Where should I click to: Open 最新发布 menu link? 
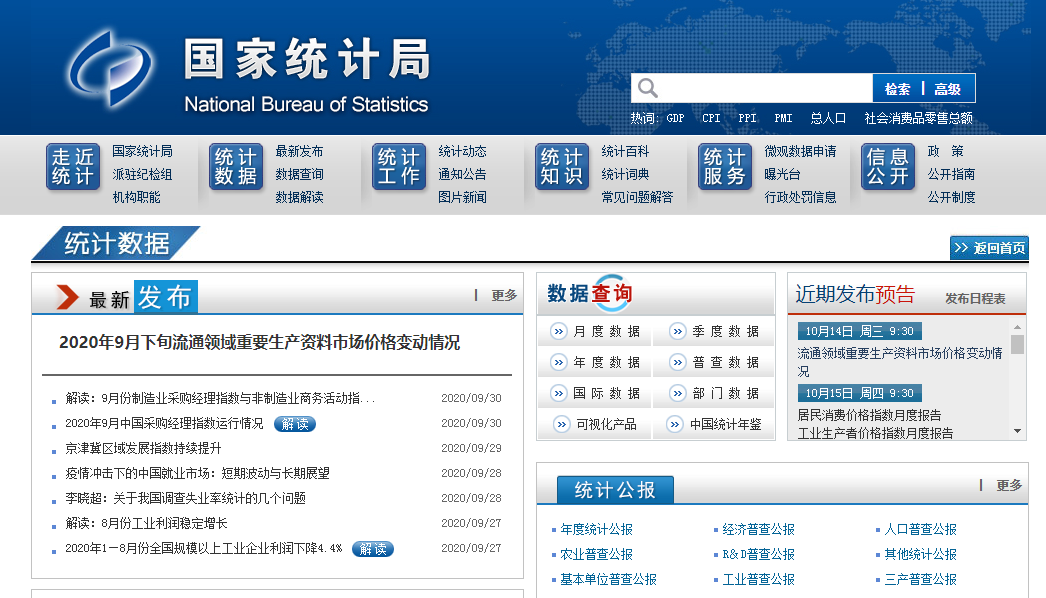coord(300,152)
